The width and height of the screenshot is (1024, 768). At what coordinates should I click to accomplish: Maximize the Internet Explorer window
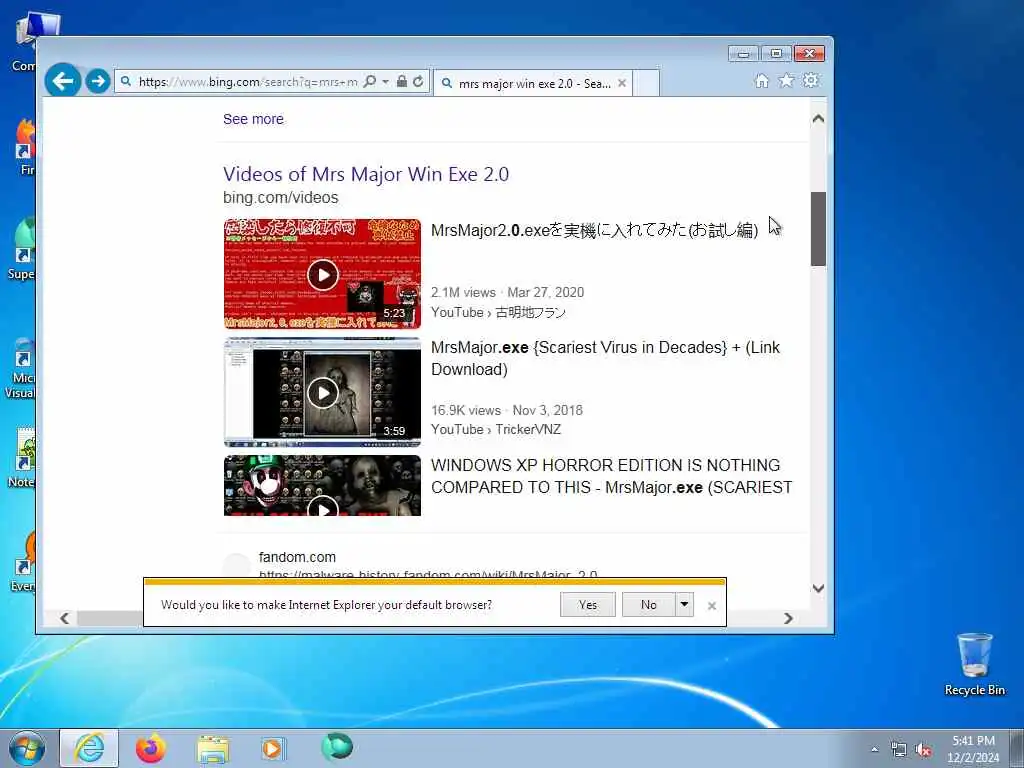pos(776,54)
